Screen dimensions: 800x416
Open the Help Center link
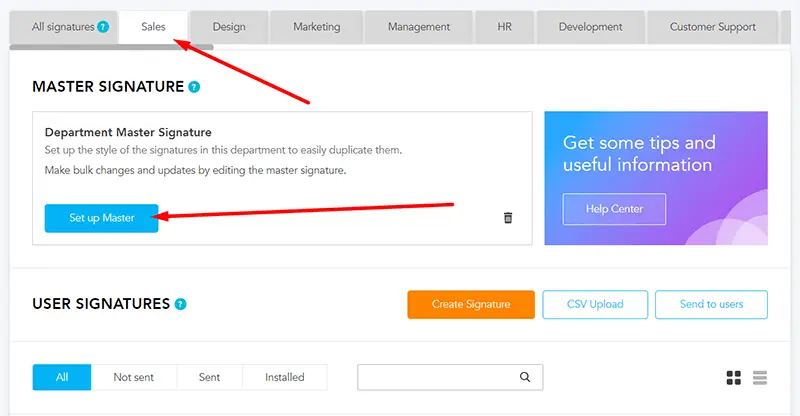tap(614, 209)
